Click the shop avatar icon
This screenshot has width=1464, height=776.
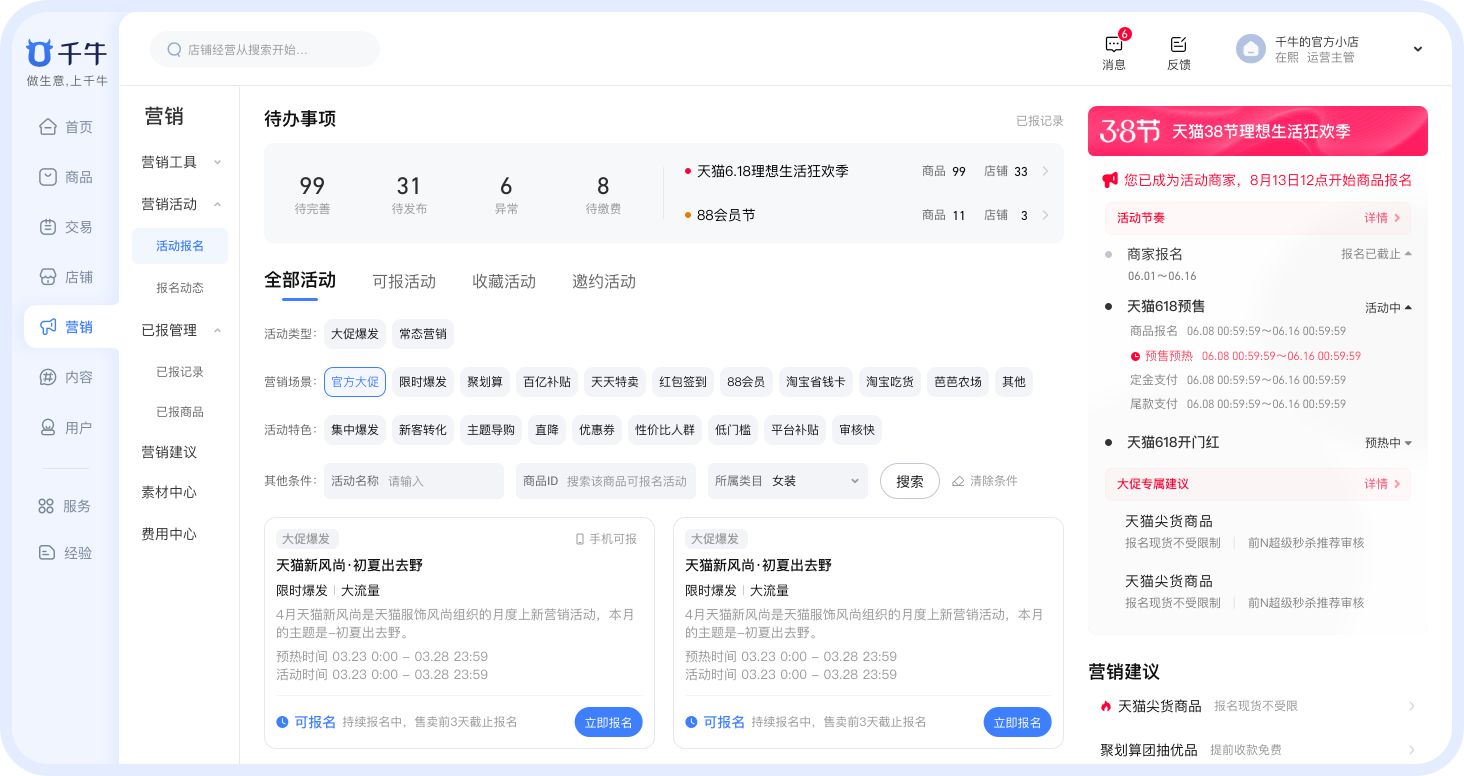point(1251,49)
